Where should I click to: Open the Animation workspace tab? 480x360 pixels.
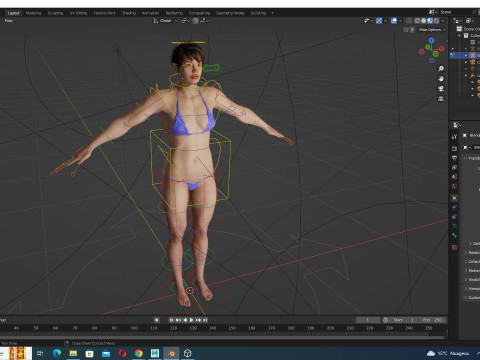click(150, 13)
